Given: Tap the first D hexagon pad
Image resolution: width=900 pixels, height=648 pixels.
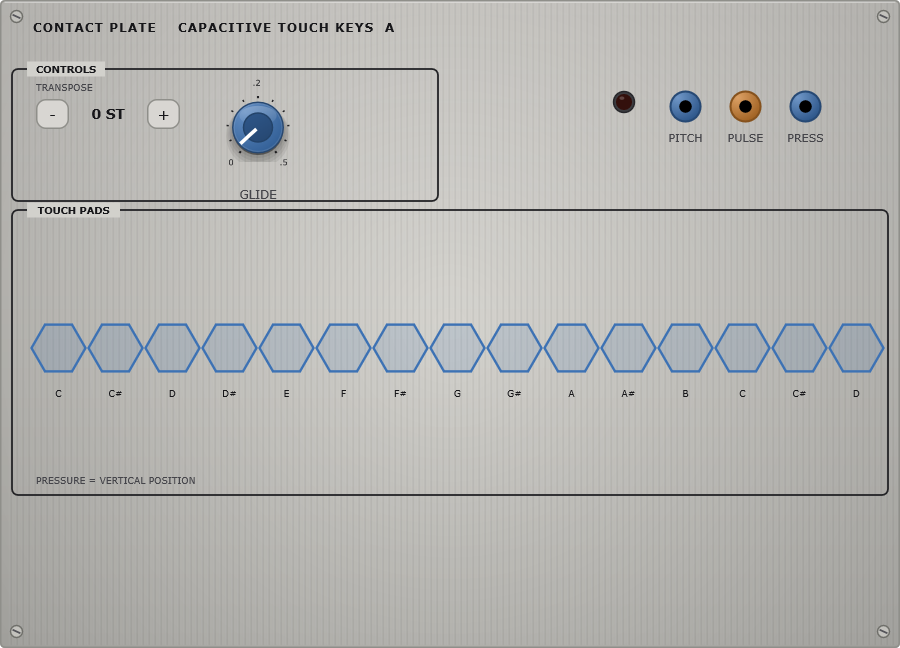Looking at the screenshot, I should click(172, 348).
